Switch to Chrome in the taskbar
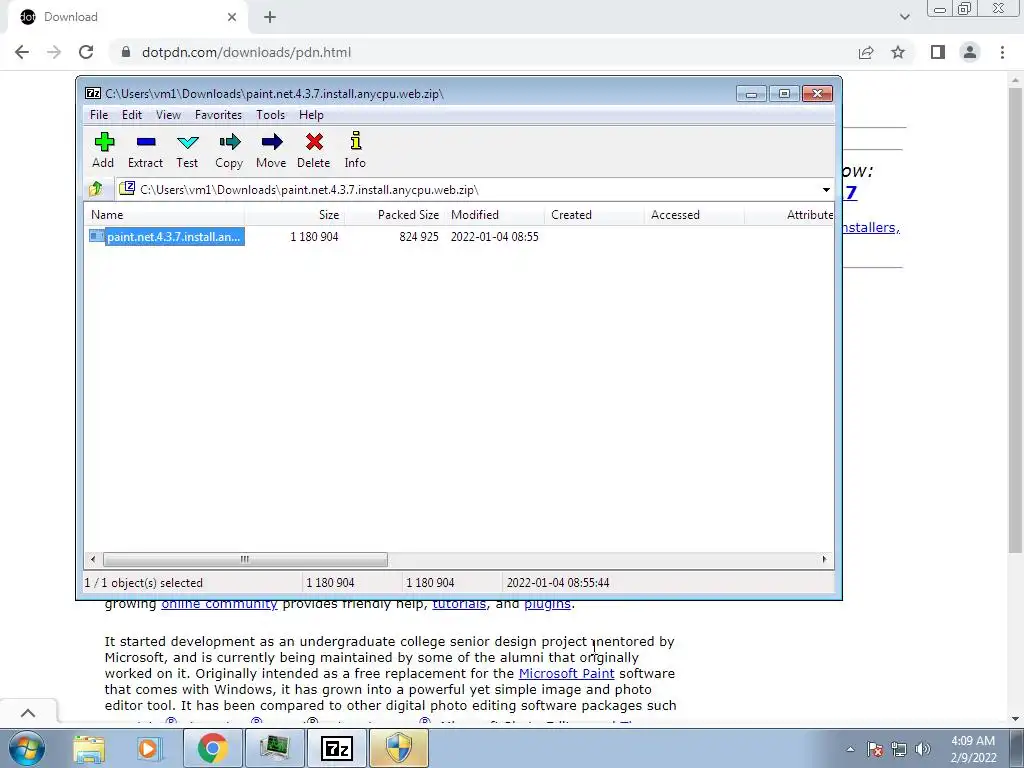This screenshot has height=768, width=1024. [212, 748]
